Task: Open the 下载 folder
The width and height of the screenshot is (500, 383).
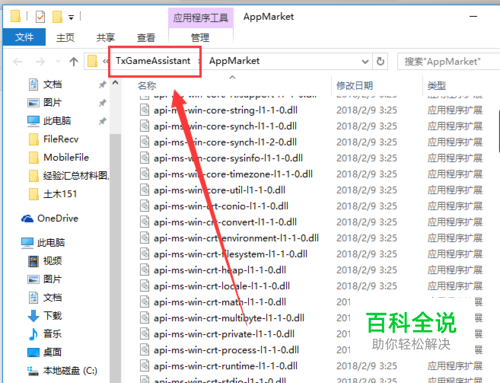Action: pos(52,315)
